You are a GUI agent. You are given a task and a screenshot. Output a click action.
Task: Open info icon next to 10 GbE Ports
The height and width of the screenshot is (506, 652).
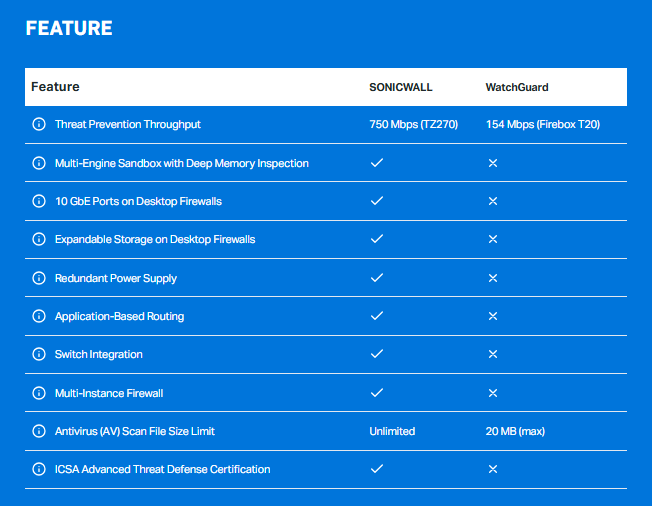tap(39, 201)
